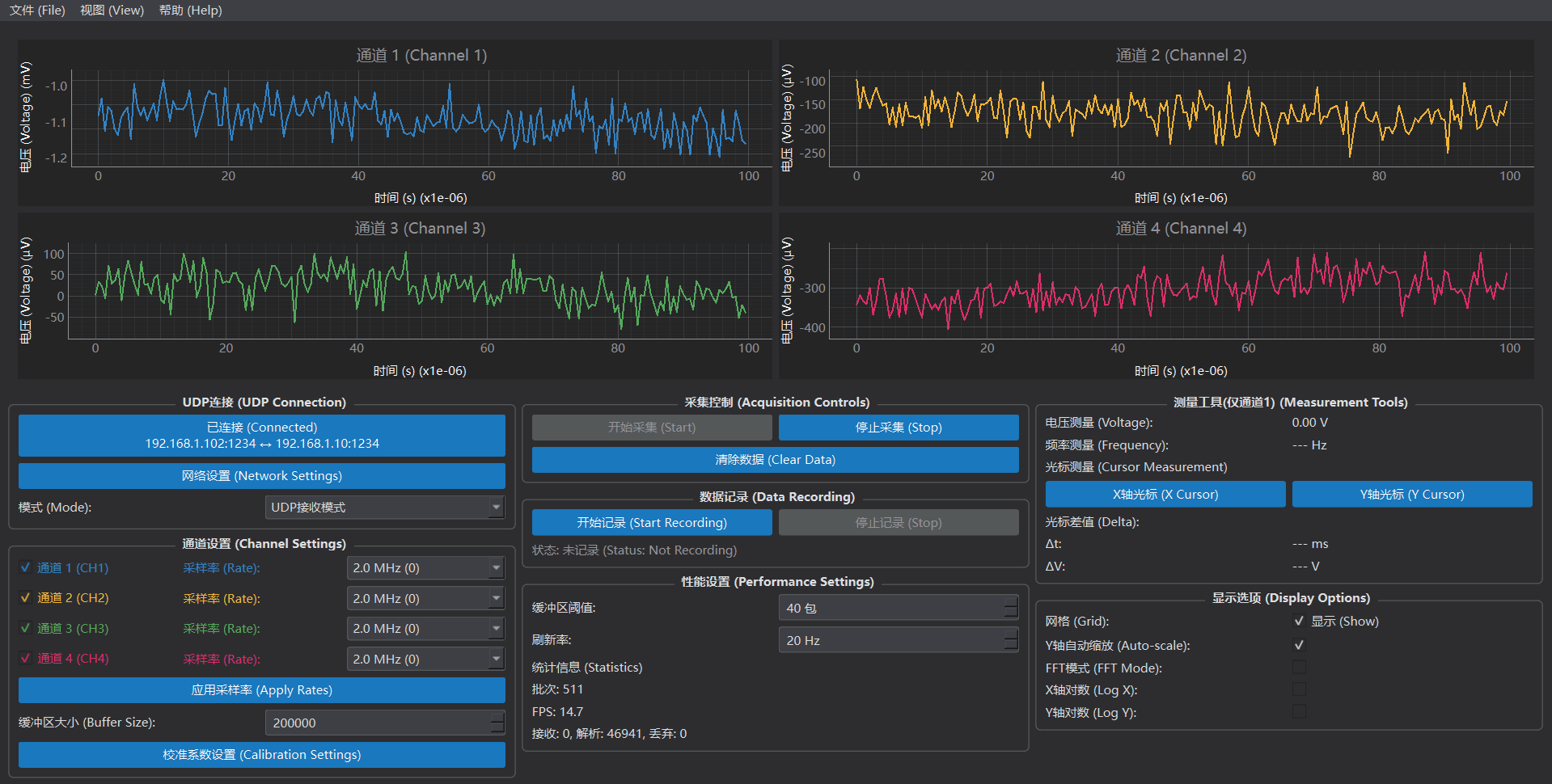The image size is (1552, 784).
Task: Enable the FFT Mode checkbox
Action: [1299, 668]
